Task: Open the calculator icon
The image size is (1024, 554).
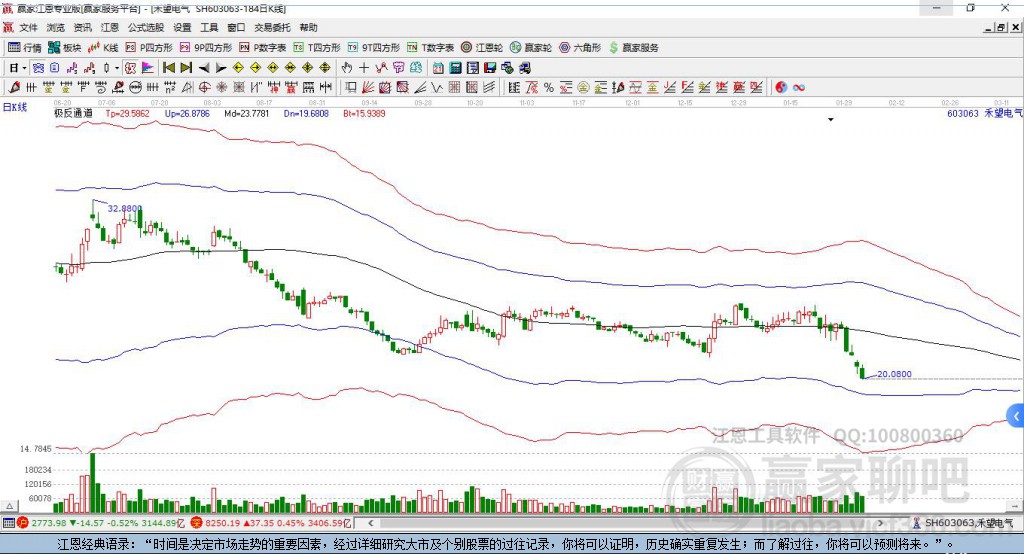Action: tap(455, 68)
